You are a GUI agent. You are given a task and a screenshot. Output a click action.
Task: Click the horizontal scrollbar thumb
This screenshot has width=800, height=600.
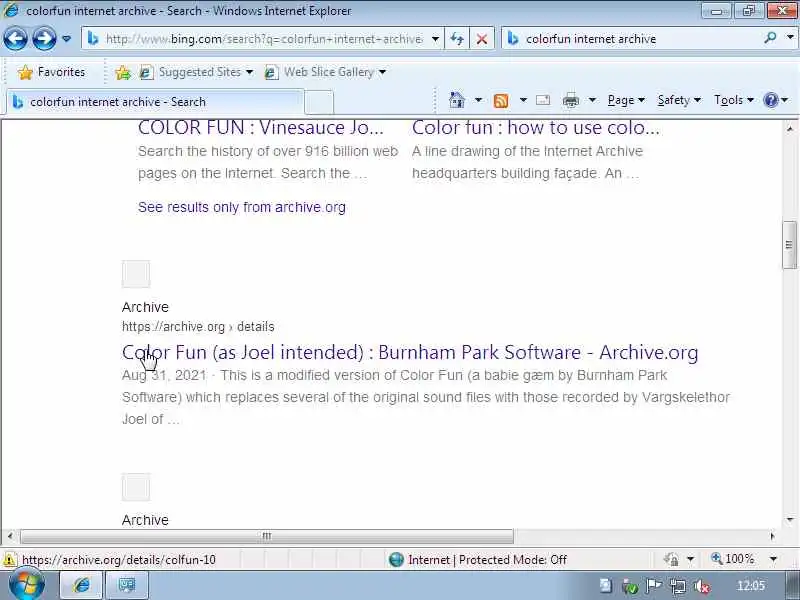(x=267, y=536)
